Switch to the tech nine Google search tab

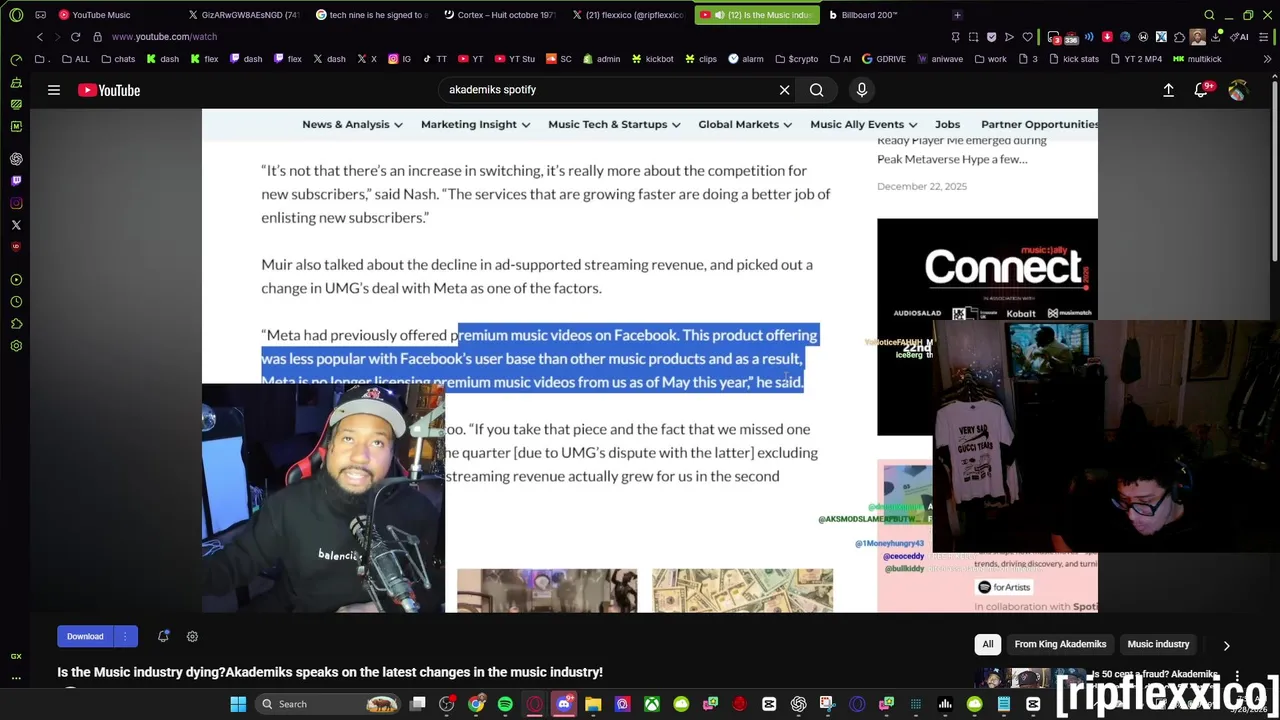[370, 15]
